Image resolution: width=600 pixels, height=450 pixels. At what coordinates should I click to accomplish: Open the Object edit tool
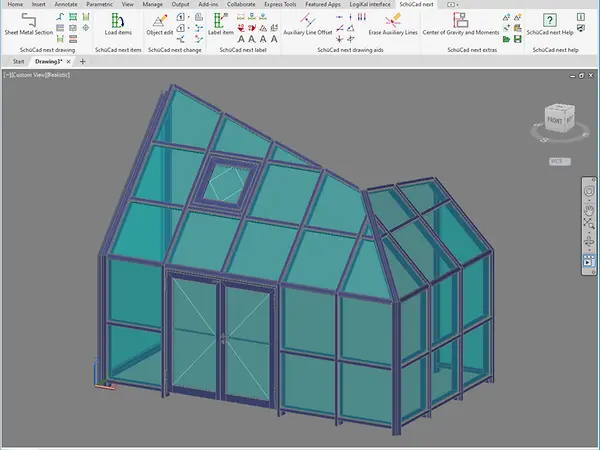(159, 25)
